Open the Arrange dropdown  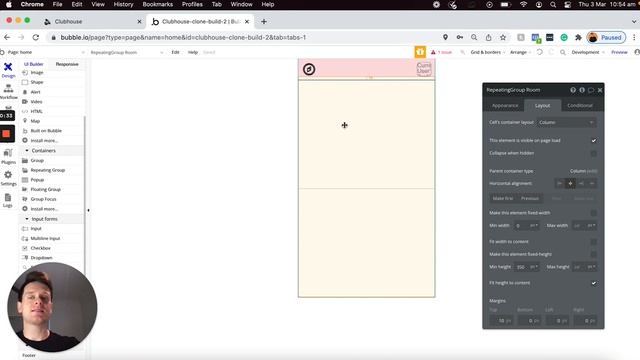click(x=520, y=52)
